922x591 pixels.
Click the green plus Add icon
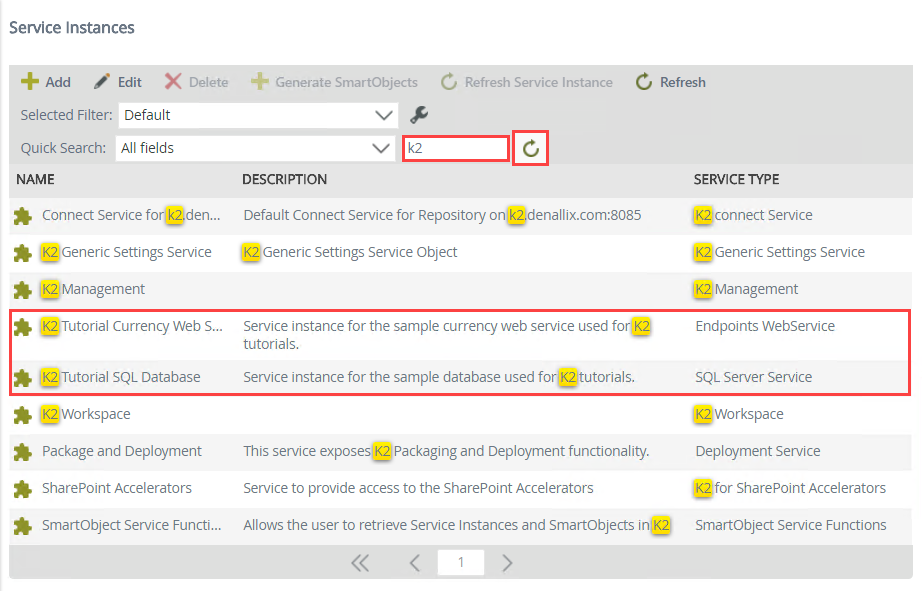[x=29, y=82]
